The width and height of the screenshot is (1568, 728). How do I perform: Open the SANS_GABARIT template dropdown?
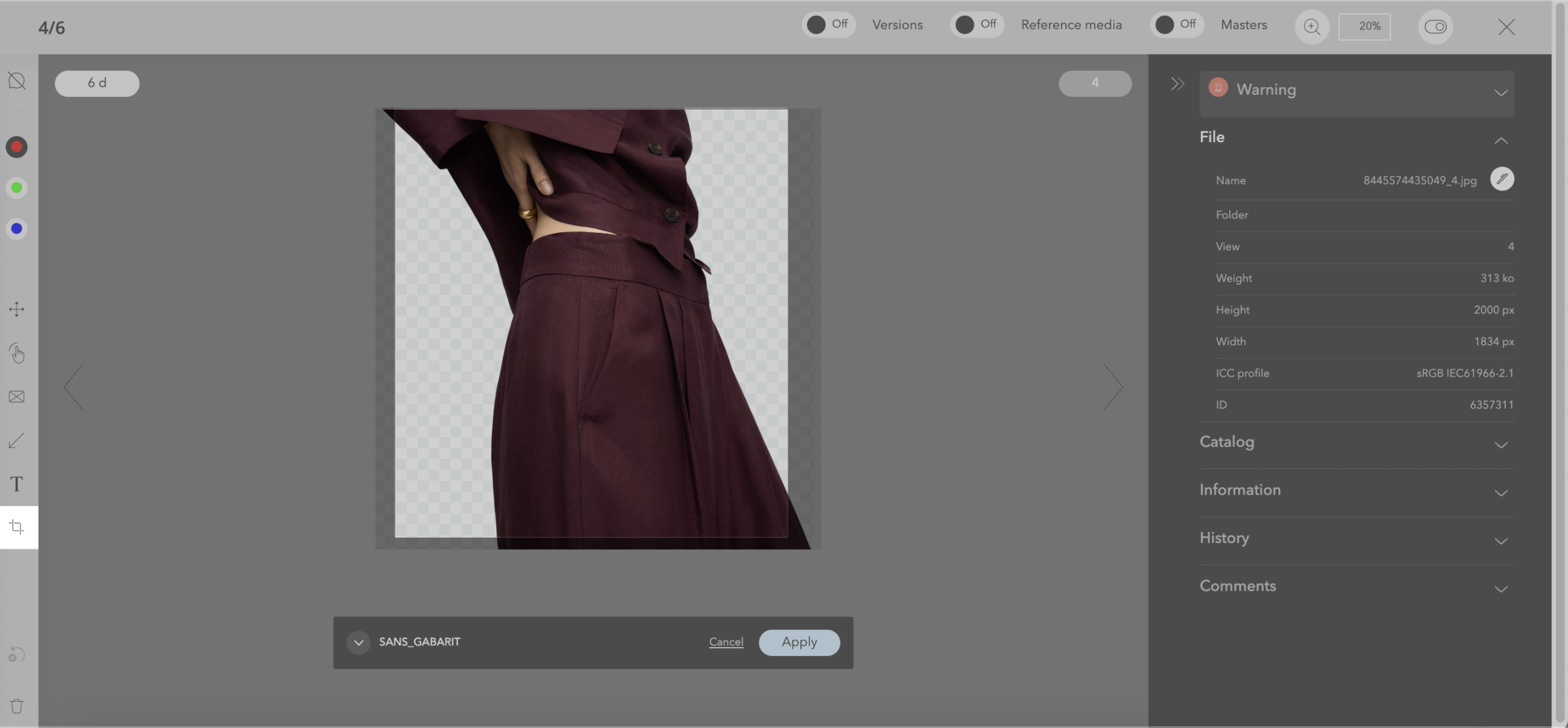(359, 643)
